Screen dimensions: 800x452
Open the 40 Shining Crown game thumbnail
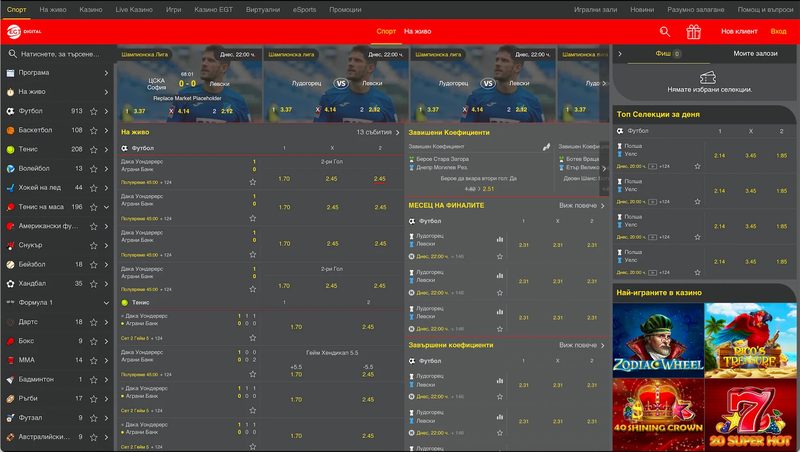click(658, 415)
